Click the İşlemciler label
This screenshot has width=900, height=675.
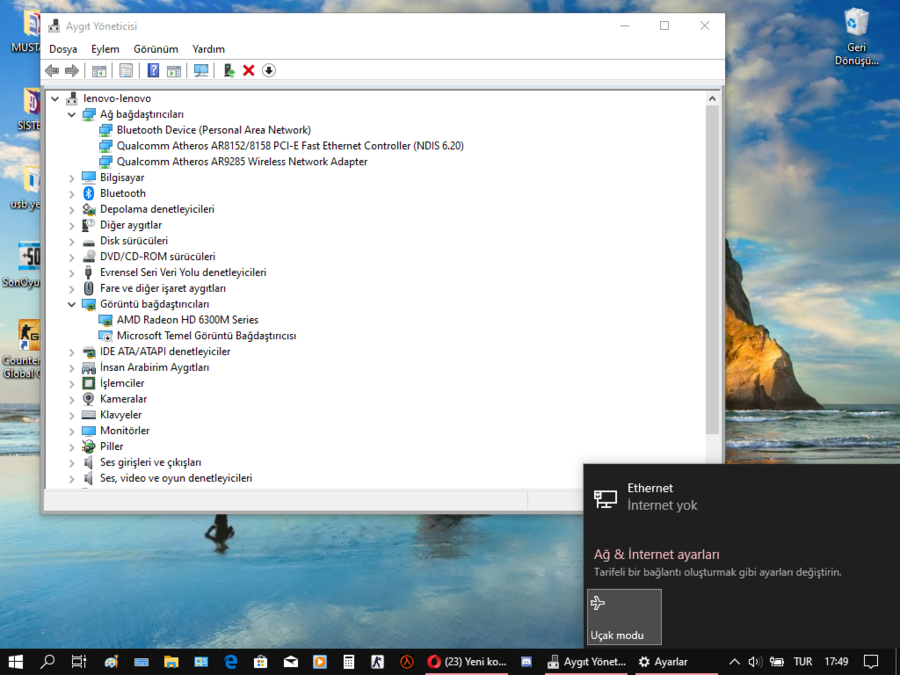pyautogui.click(x=122, y=383)
